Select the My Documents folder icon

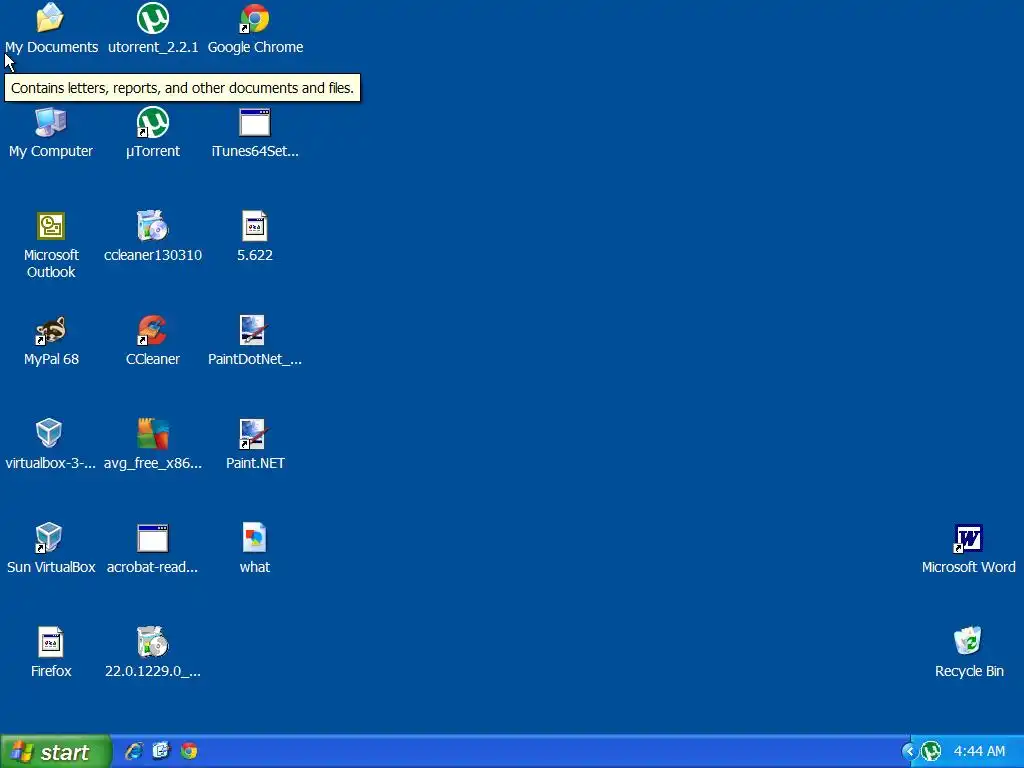coord(50,18)
